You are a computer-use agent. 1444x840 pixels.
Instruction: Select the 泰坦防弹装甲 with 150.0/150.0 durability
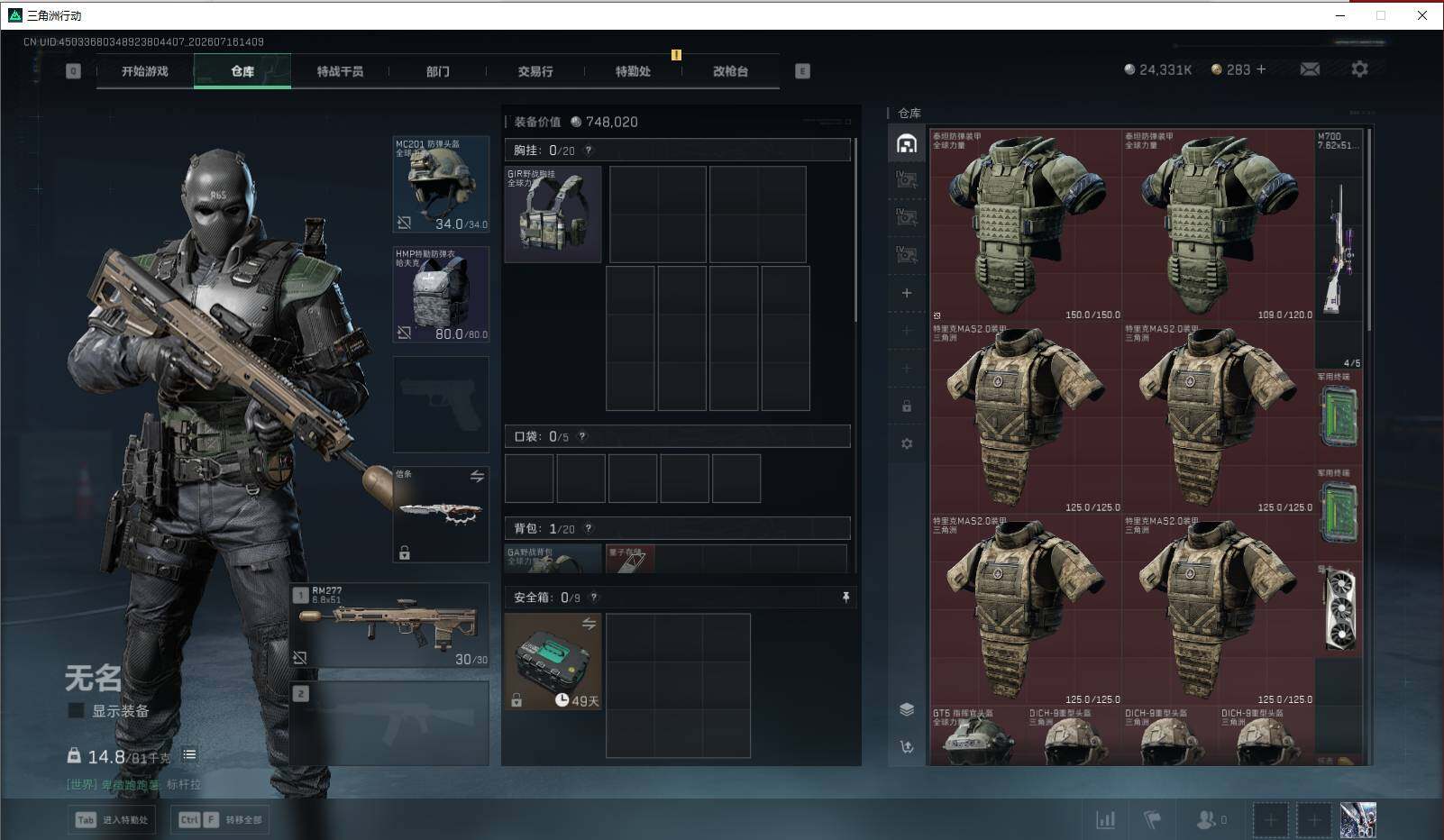tap(1027, 225)
